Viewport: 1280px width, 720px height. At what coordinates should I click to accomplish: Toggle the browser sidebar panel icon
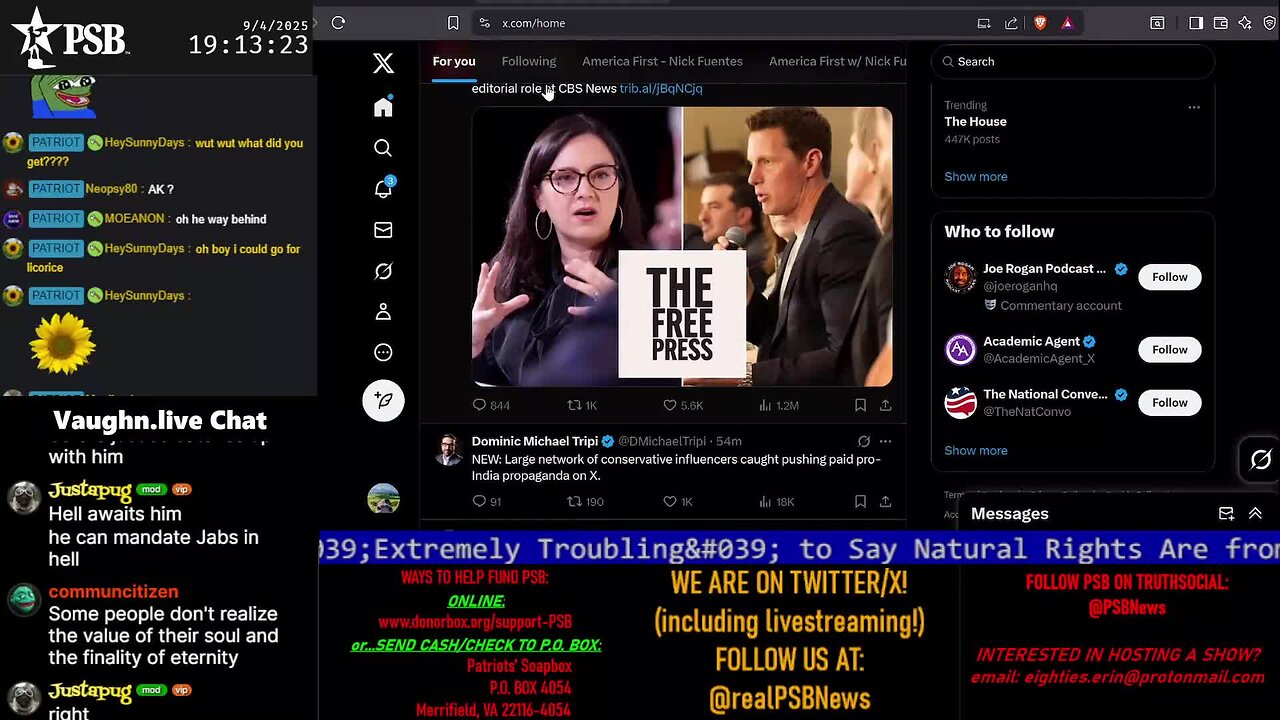(x=1195, y=23)
